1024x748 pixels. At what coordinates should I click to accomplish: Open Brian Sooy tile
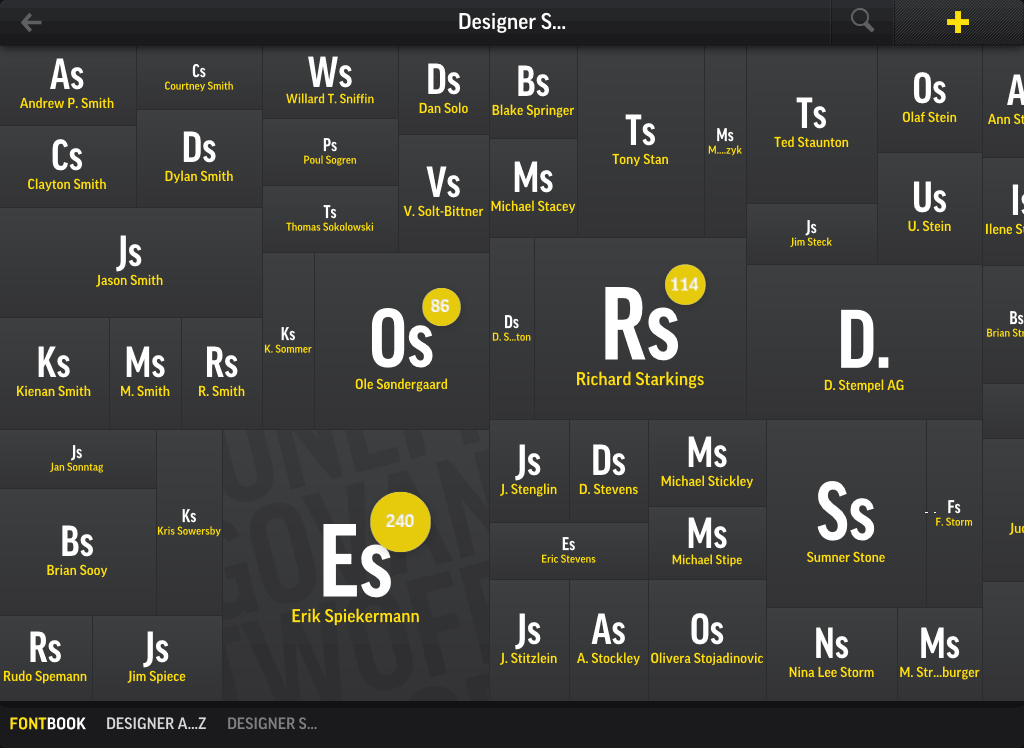tap(77, 552)
